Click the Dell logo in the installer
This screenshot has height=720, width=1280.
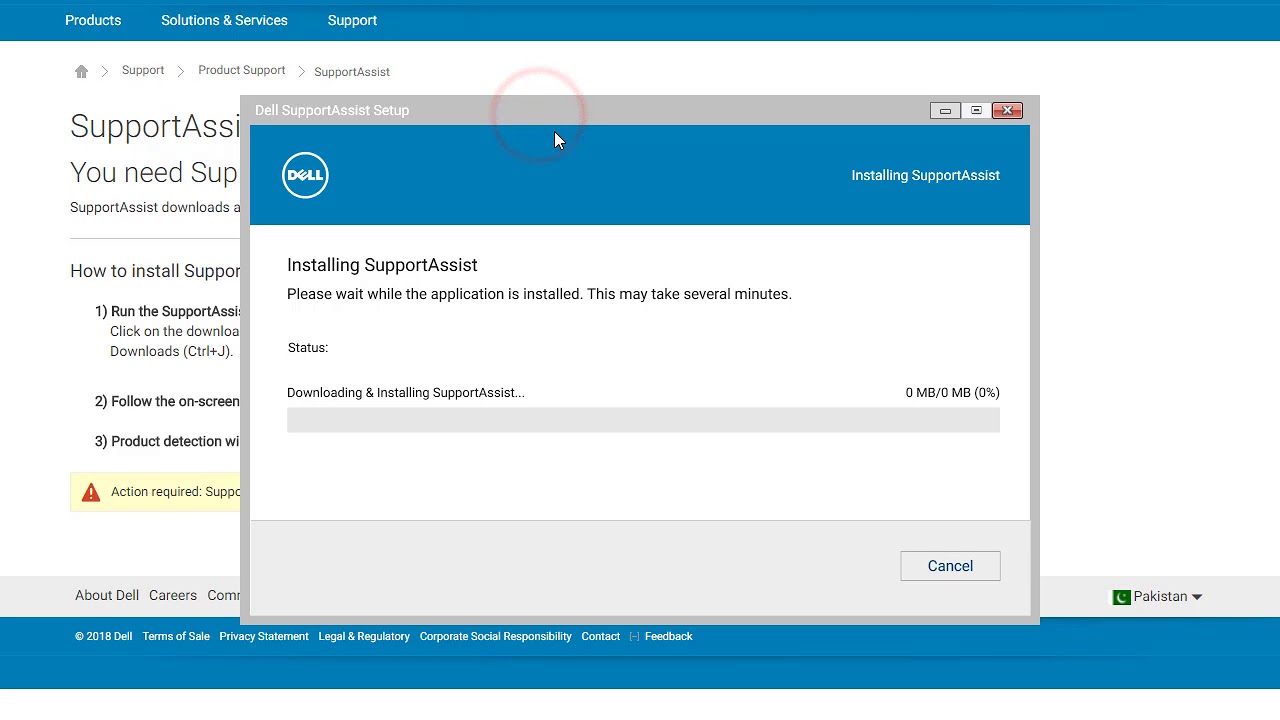click(305, 175)
